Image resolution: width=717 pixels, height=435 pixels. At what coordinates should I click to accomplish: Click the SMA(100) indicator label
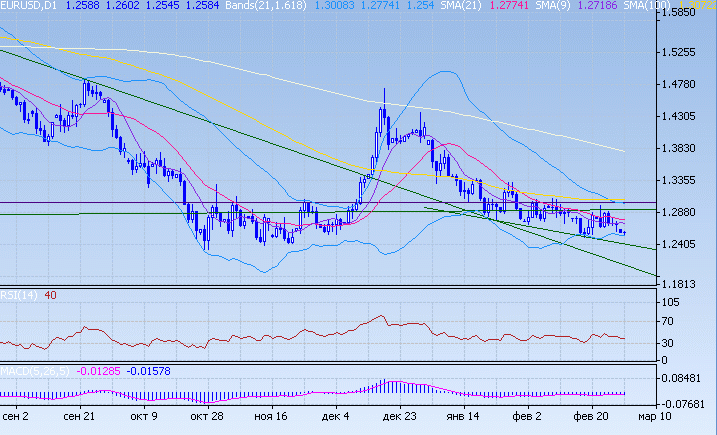click(x=642, y=6)
